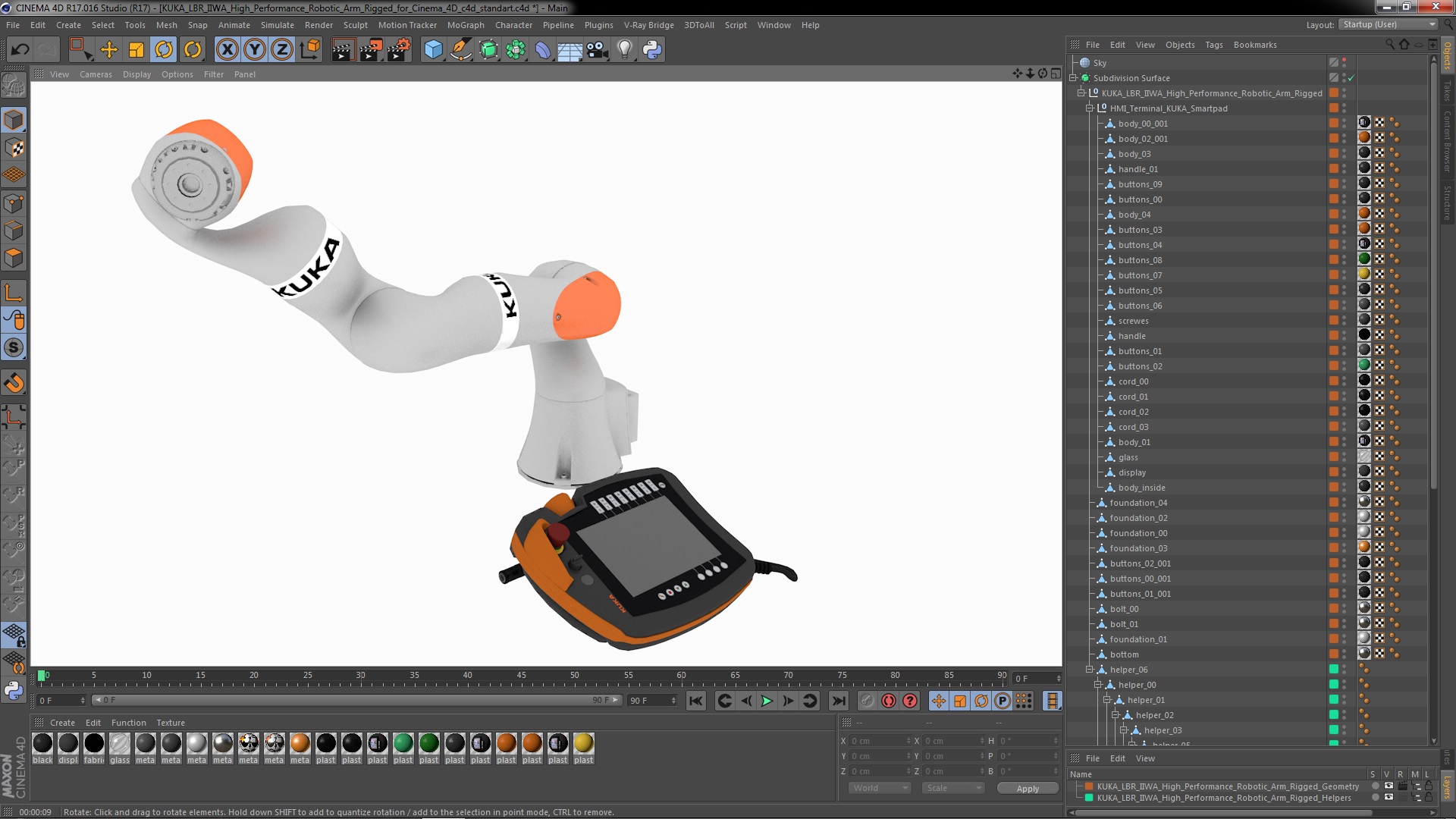Toggle visibility dots of body_00_001
This screenshot has height=819, width=1456.
1345,124
